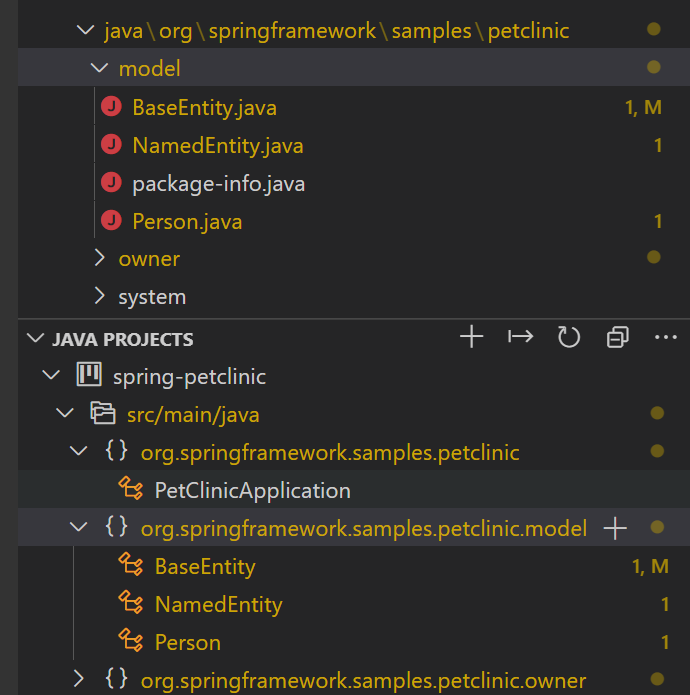
Task: Click the src/main/java source folder icon
Action: point(103,414)
